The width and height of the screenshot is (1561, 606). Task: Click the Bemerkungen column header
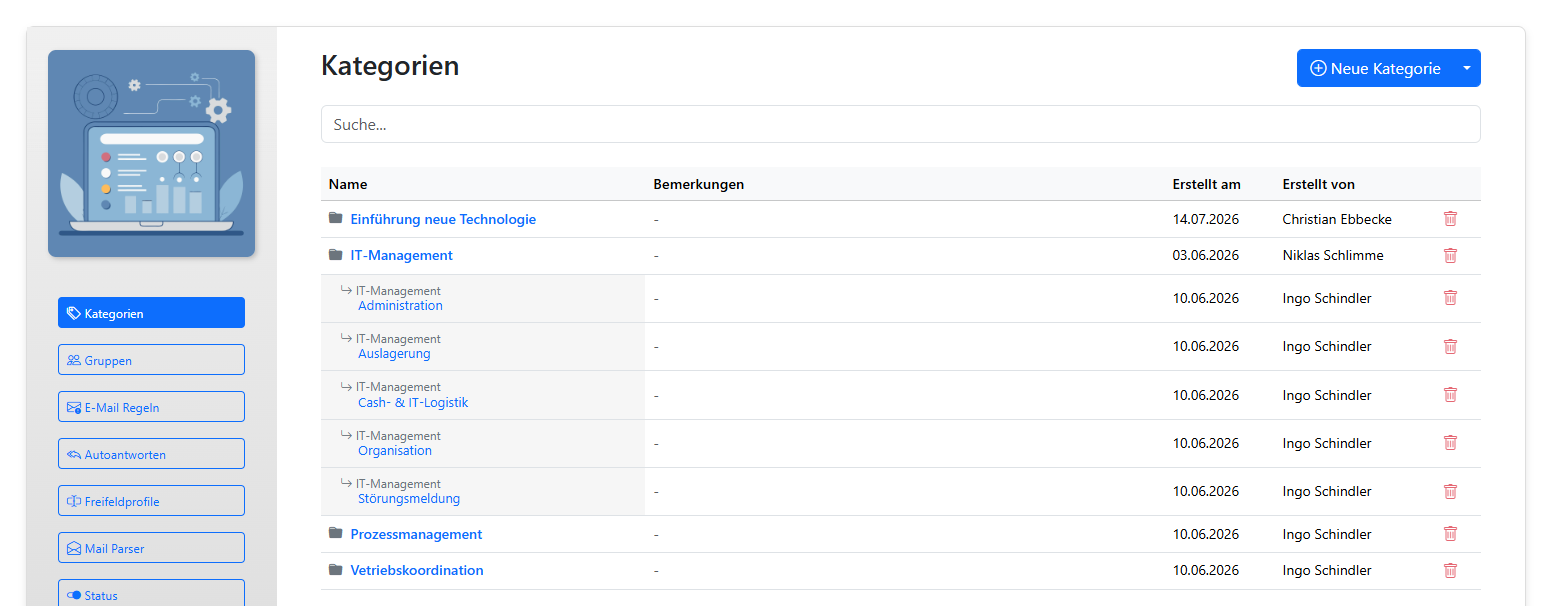pyautogui.click(x=699, y=184)
